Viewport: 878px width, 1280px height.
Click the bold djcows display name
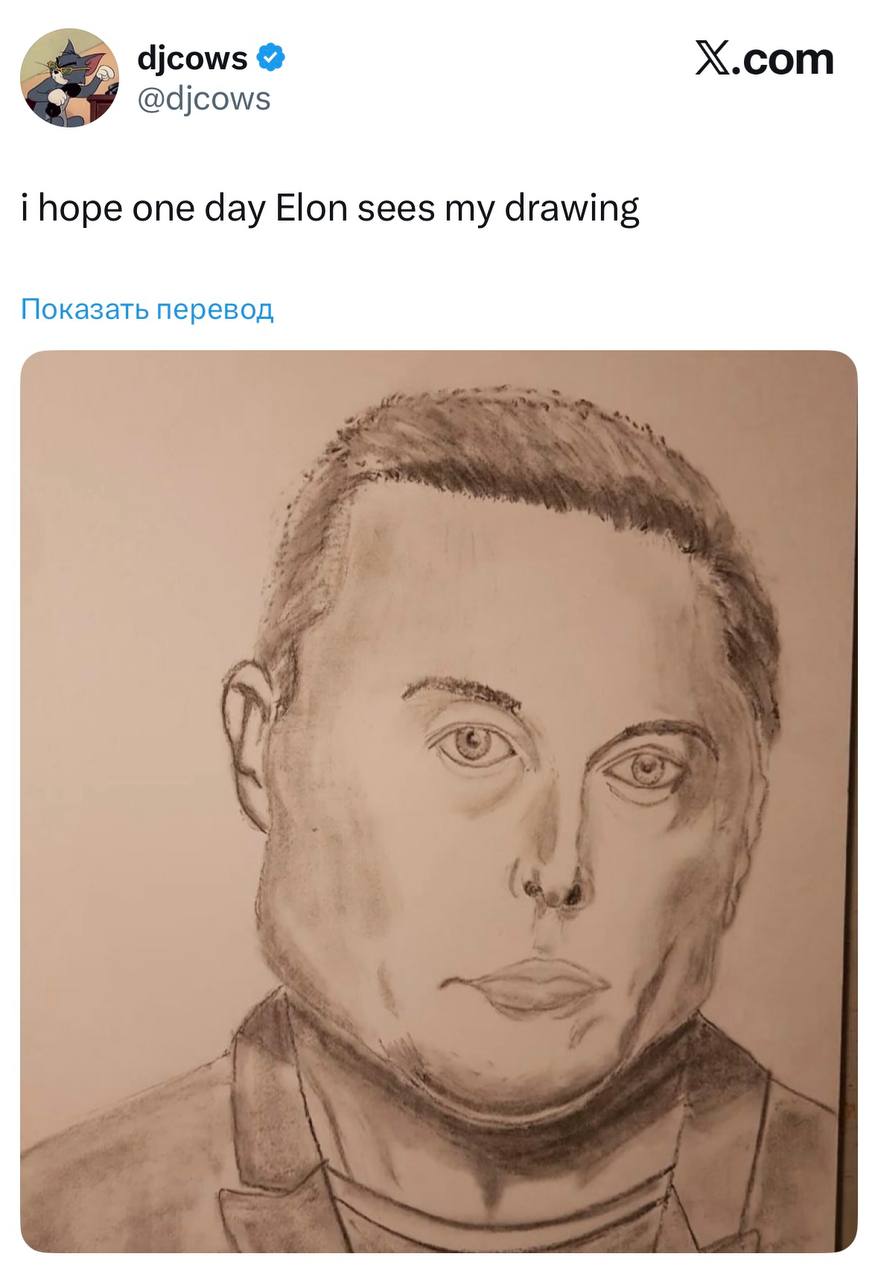tap(191, 59)
